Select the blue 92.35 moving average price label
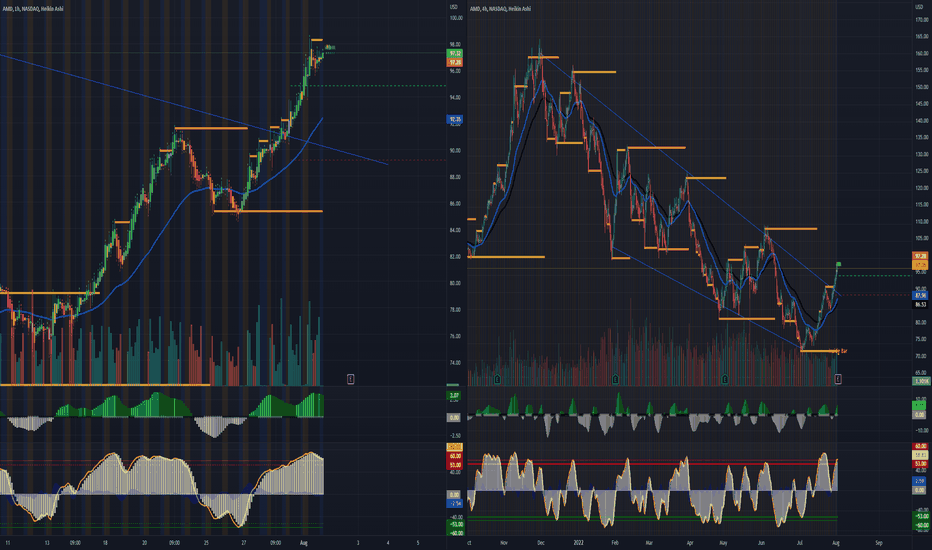This screenshot has height=550, width=932. pos(455,120)
